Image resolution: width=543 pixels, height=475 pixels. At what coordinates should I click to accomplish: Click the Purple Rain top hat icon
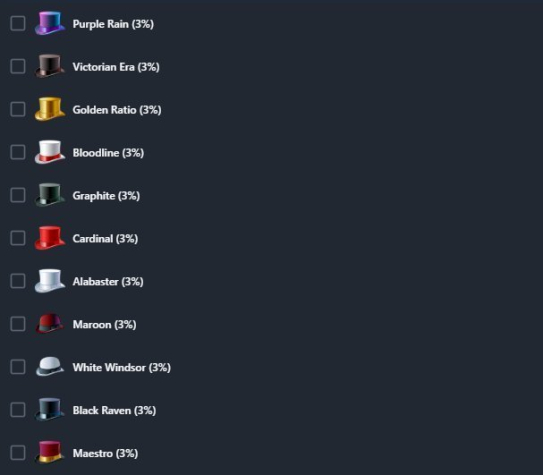click(50, 23)
